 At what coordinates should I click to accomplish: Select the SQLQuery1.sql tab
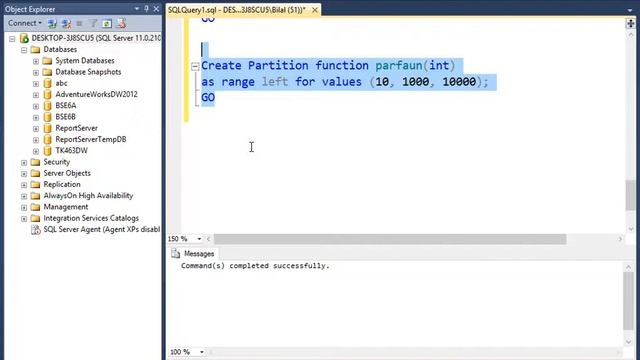point(237,10)
